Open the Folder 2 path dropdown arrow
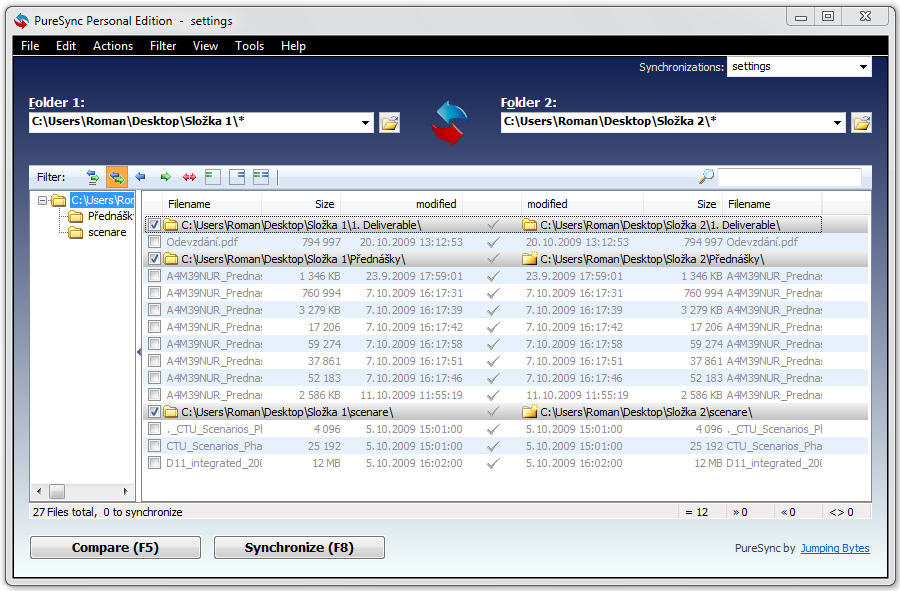Image resolution: width=900 pixels, height=591 pixels. (837, 123)
